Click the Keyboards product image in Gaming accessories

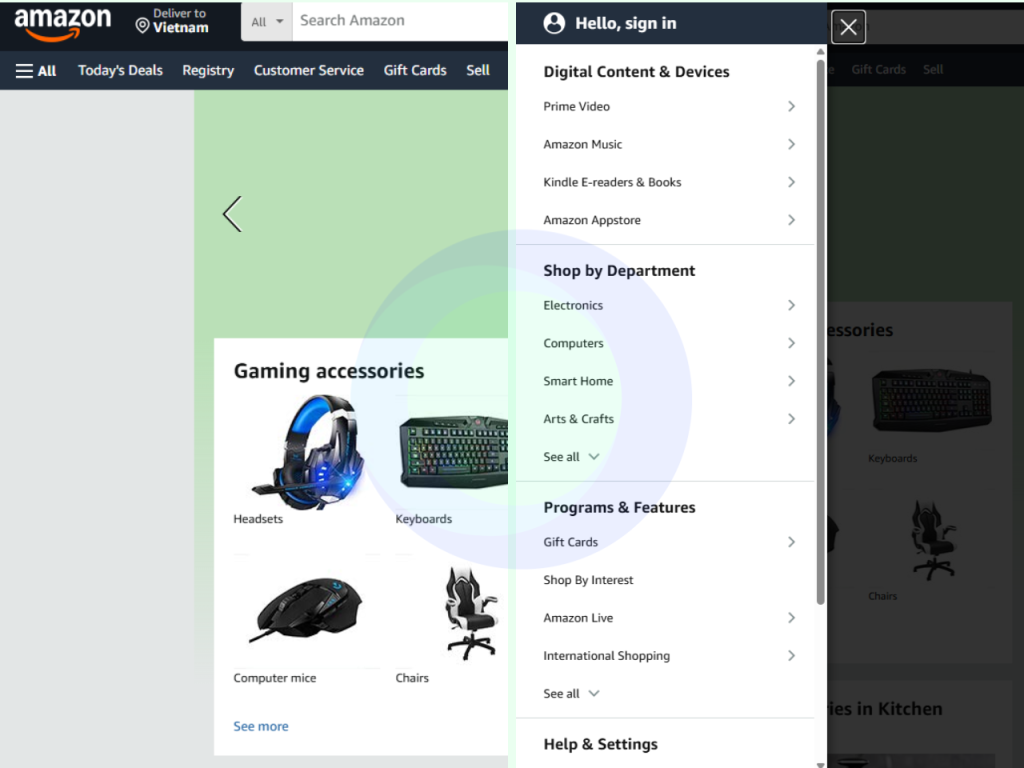453,452
